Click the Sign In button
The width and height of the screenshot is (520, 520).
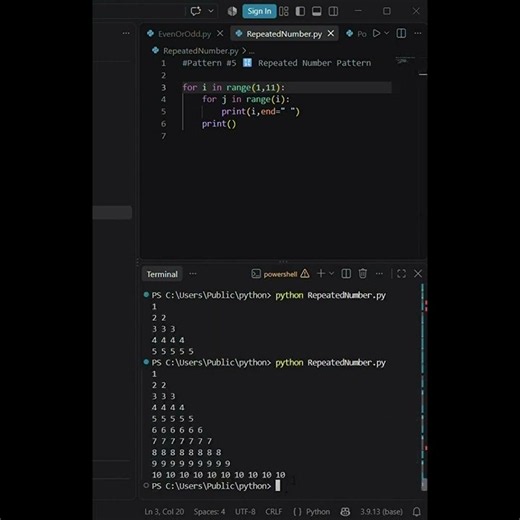click(259, 11)
